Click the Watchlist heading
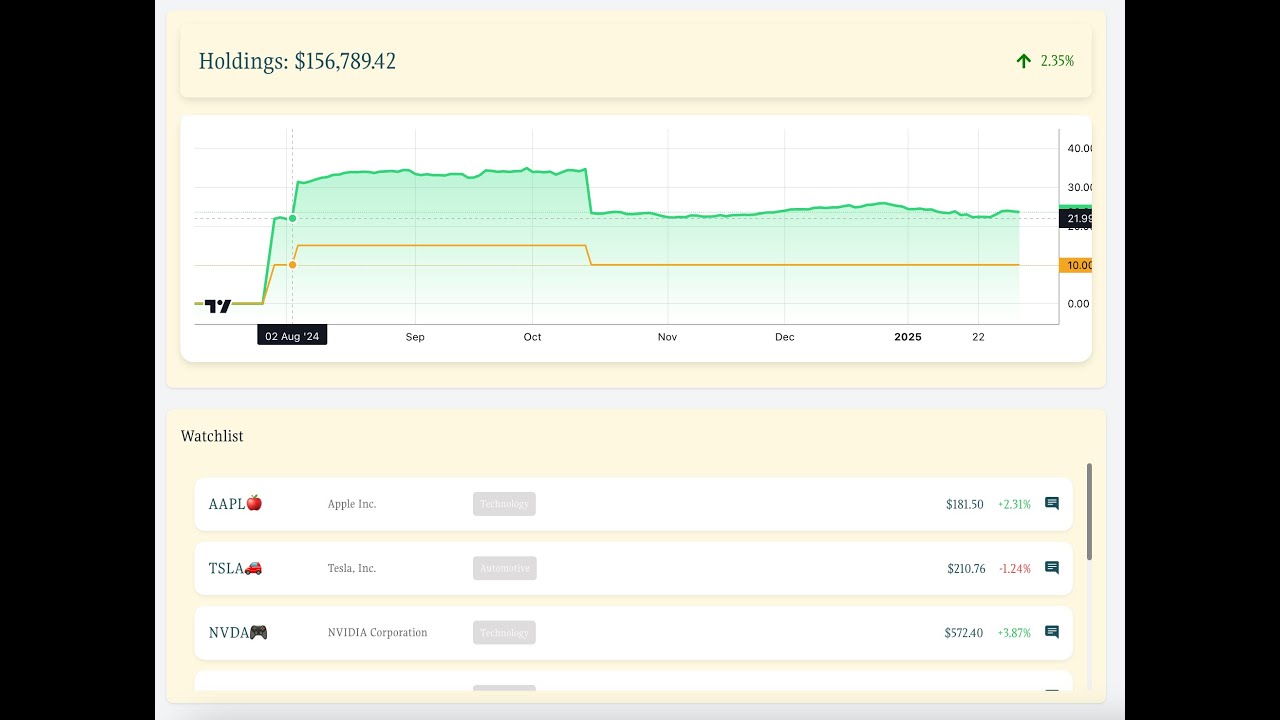This screenshot has height=720, width=1280. pos(212,436)
